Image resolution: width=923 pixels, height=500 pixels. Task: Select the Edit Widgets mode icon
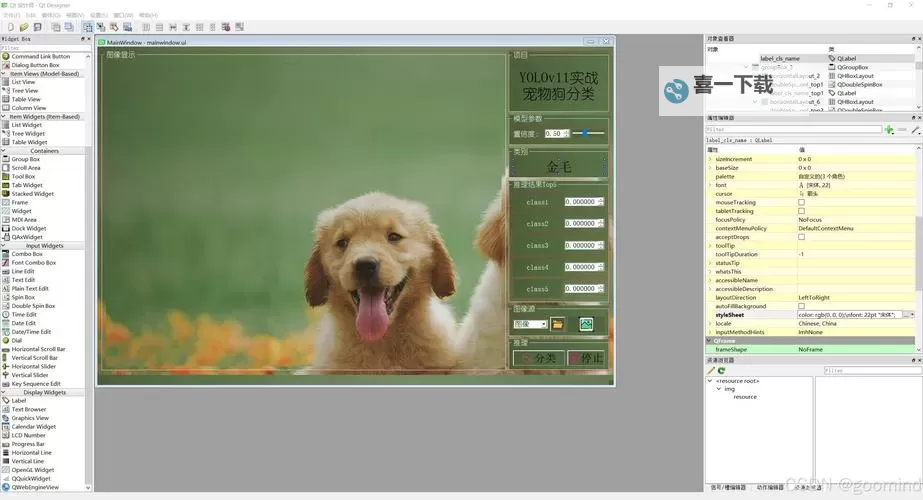click(x=88, y=27)
